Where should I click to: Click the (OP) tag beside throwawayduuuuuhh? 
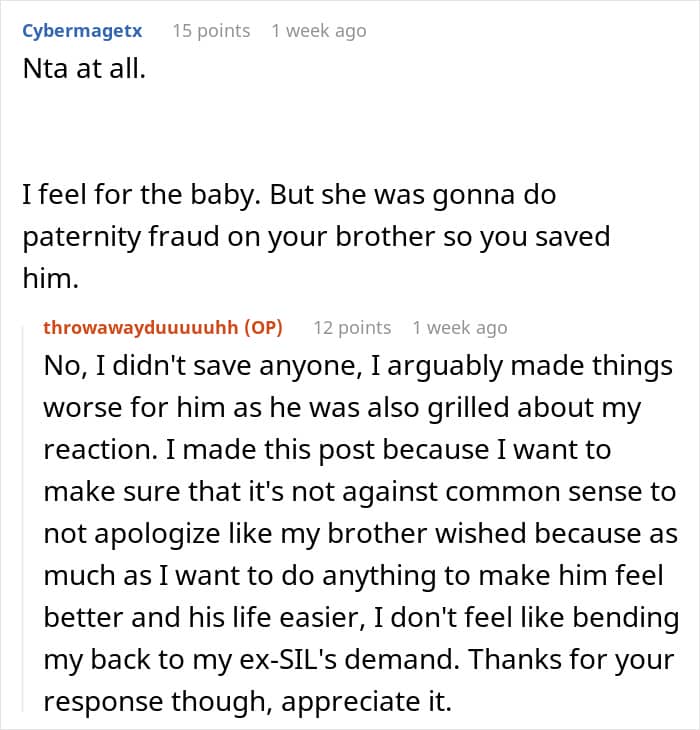tap(263, 328)
